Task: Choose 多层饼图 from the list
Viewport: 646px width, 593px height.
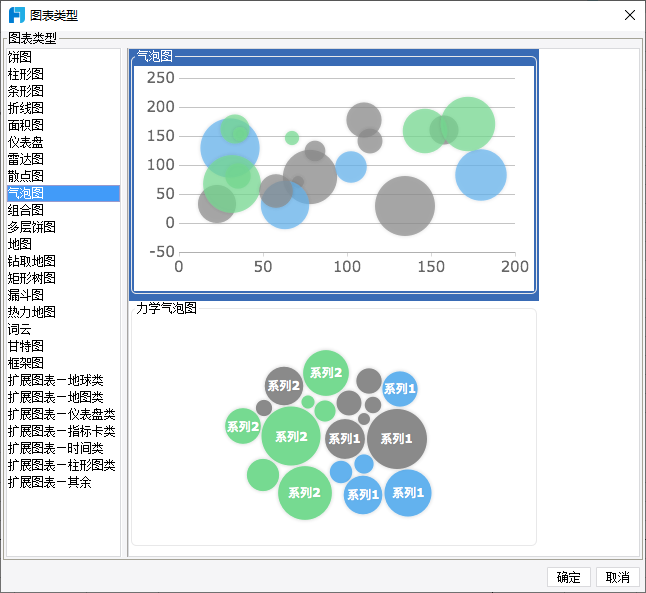Action: 63,227
